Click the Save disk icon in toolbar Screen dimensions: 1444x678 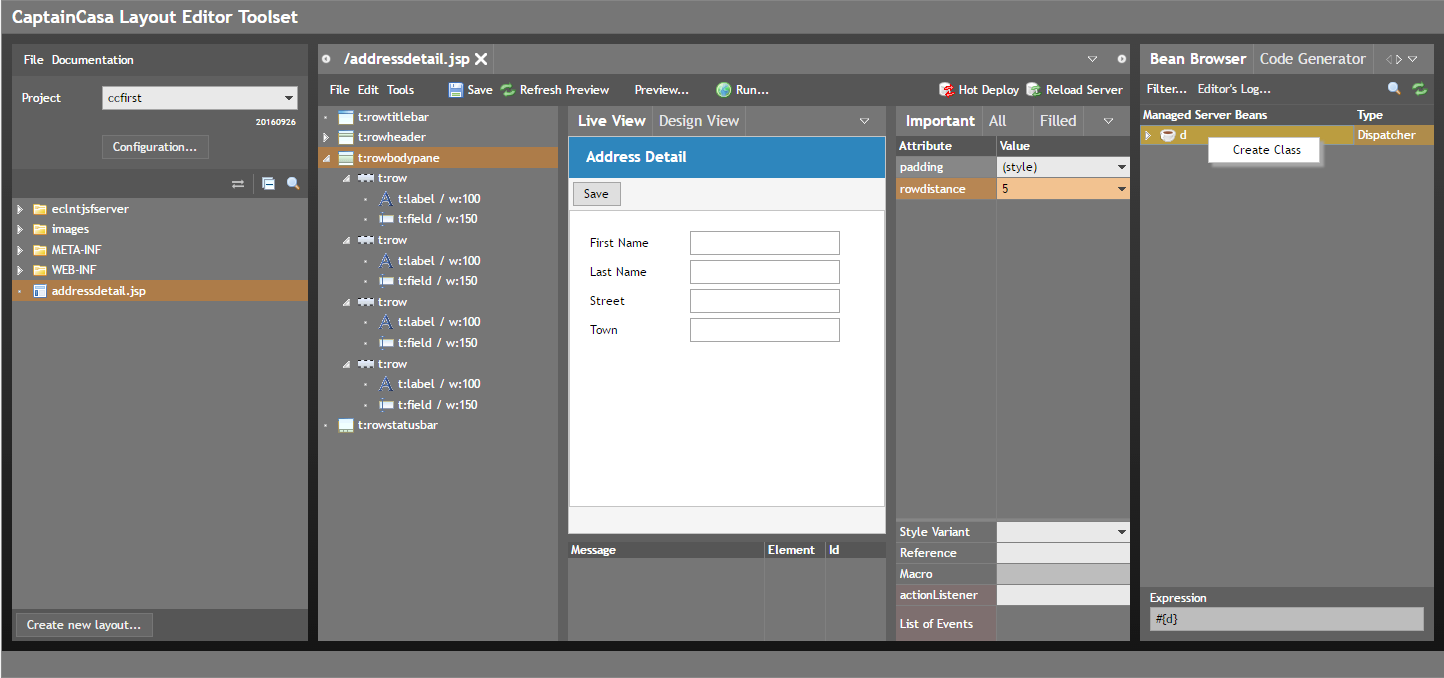point(456,90)
